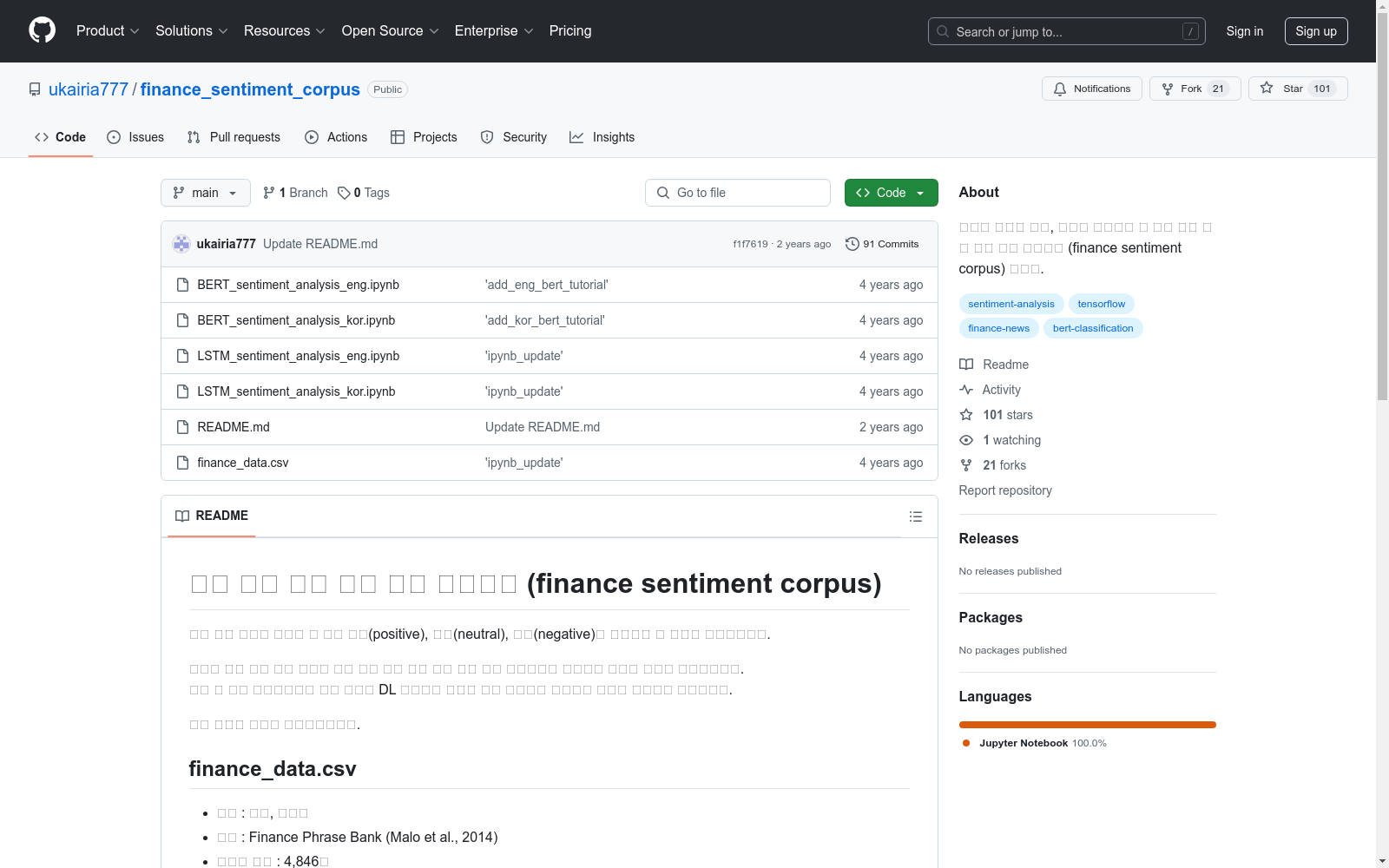Open the 'add_eng_bert_tutorial' commit message
This screenshot has height=868, width=1389.
[547, 285]
